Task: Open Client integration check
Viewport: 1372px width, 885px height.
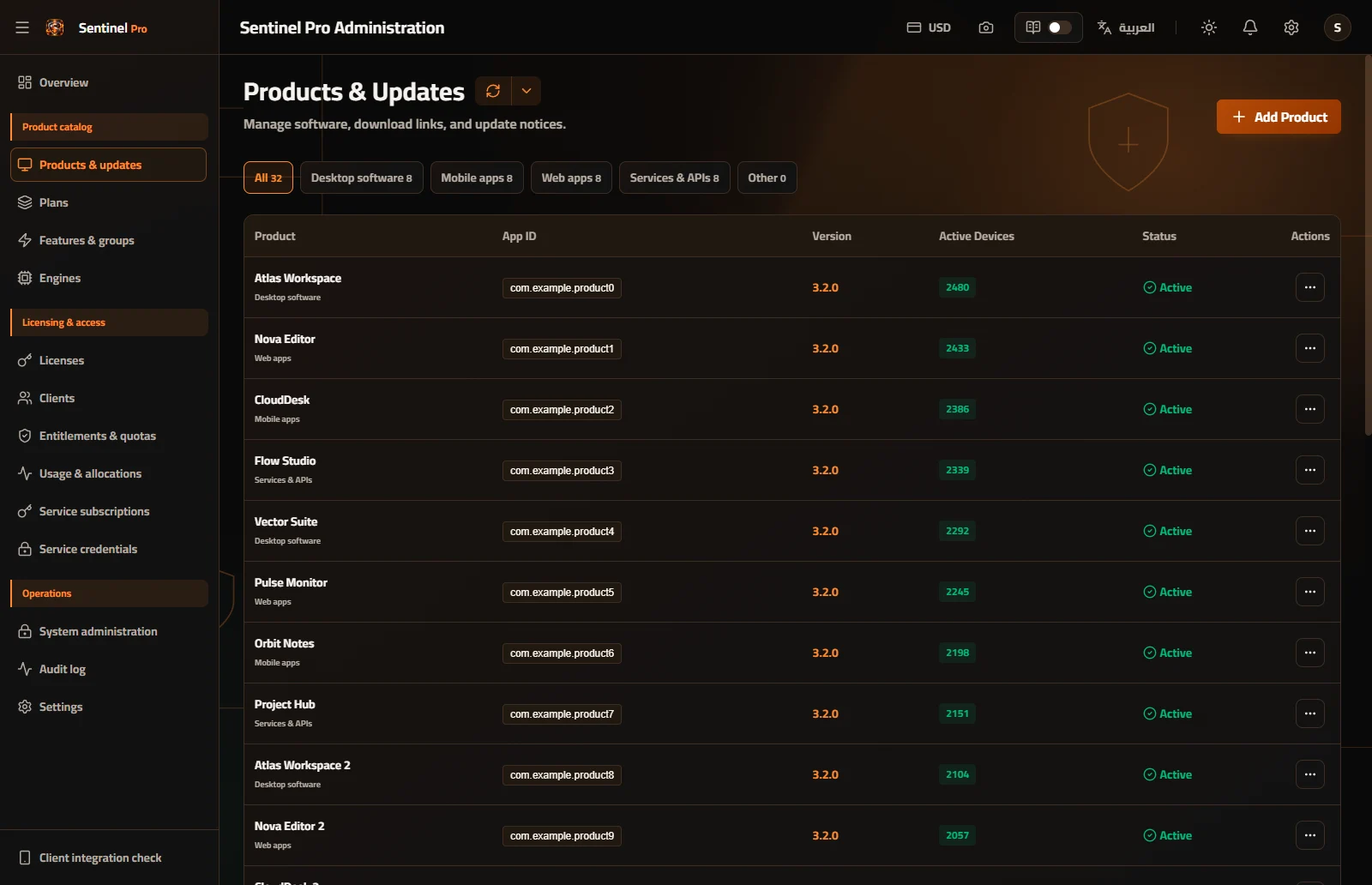Action: point(108,858)
